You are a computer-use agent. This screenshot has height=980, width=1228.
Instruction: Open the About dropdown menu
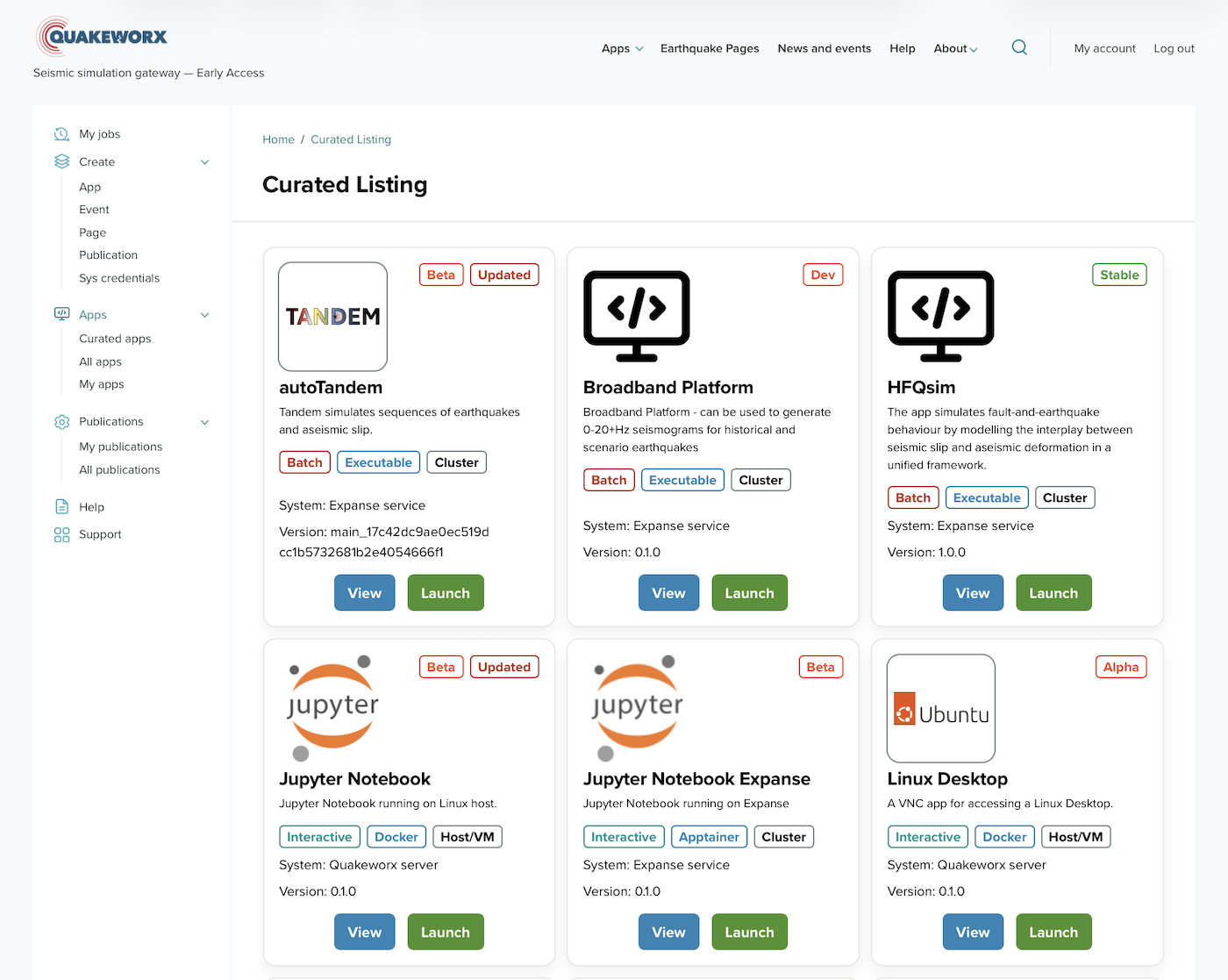955,48
